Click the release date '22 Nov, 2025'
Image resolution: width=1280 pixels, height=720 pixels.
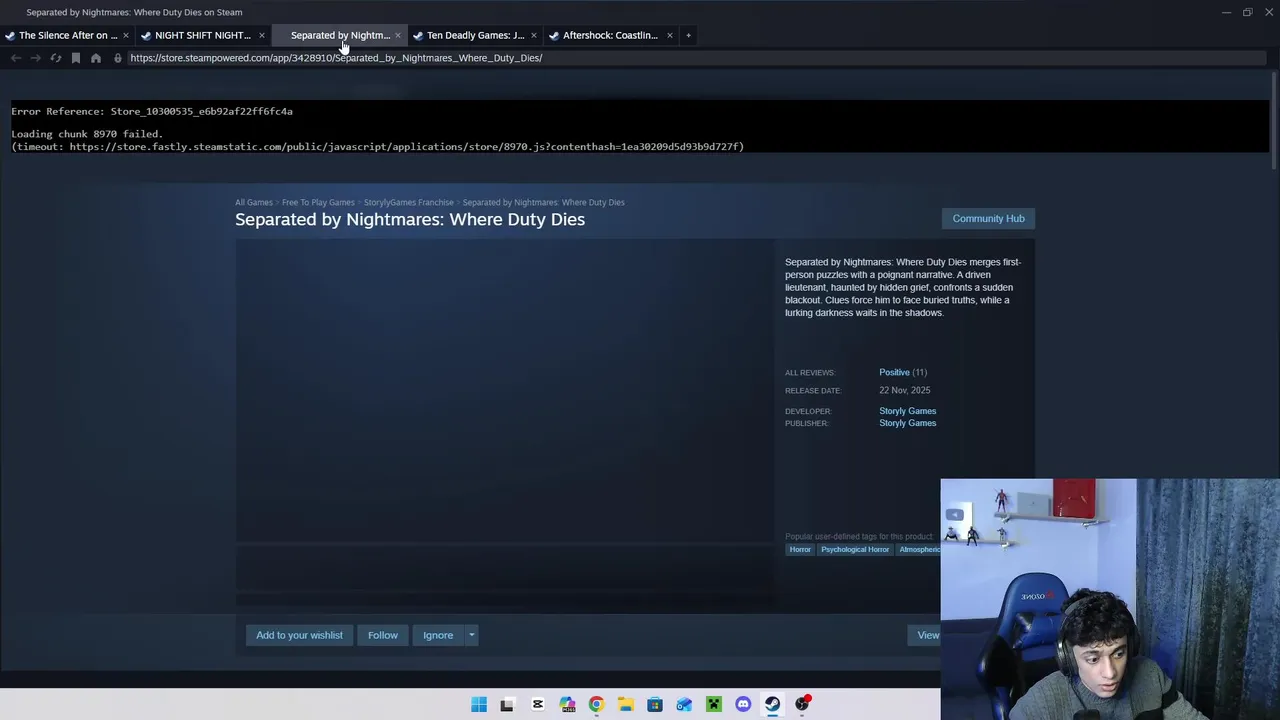904,390
